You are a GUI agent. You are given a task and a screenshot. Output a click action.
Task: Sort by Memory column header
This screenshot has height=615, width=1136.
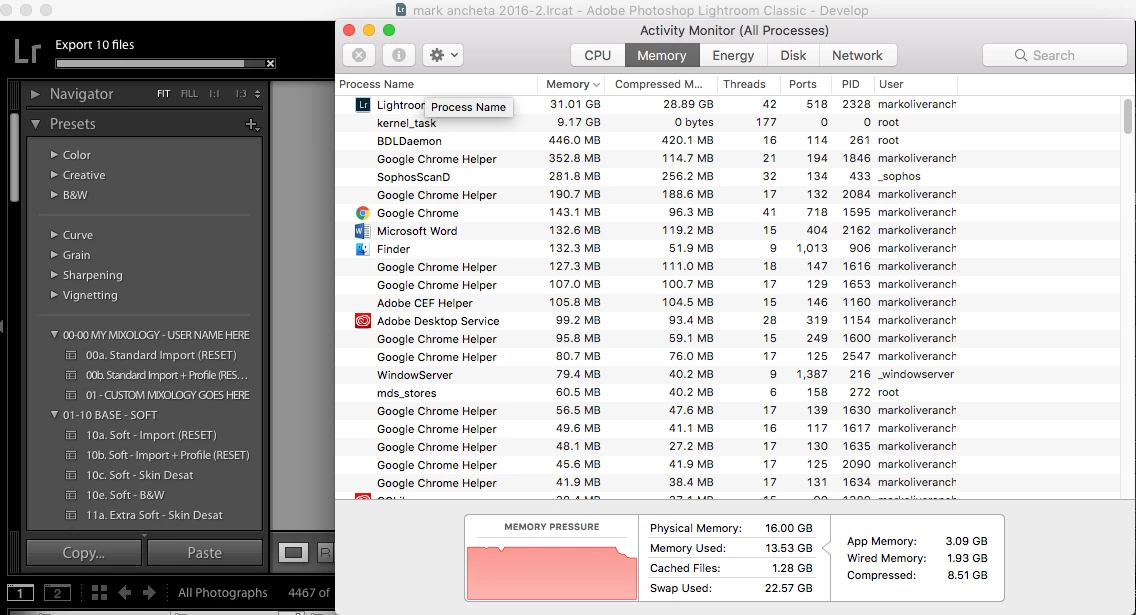click(x=572, y=84)
